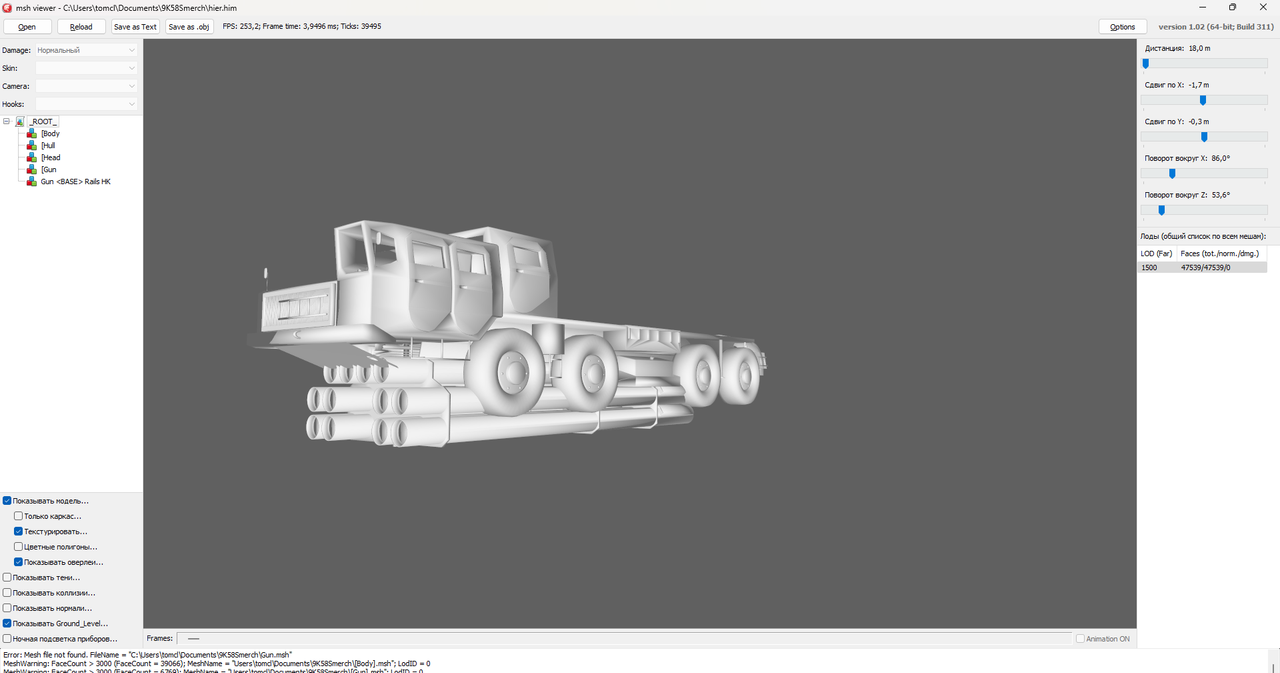Enable Показывать тени checkbox
Screen dimensions: 1280x673
pos(8,577)
